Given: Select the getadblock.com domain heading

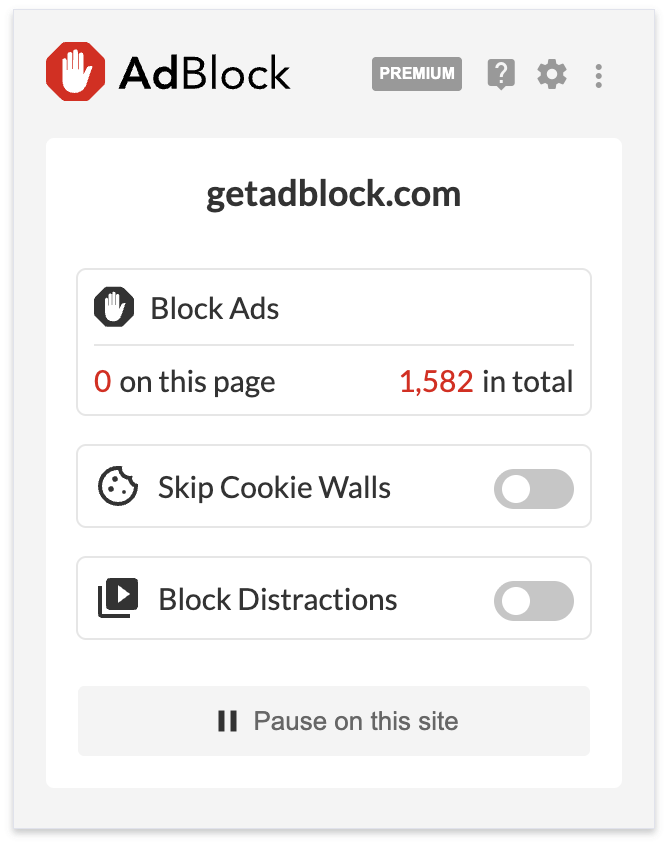Looking at the screenshot, I should 334,194.
